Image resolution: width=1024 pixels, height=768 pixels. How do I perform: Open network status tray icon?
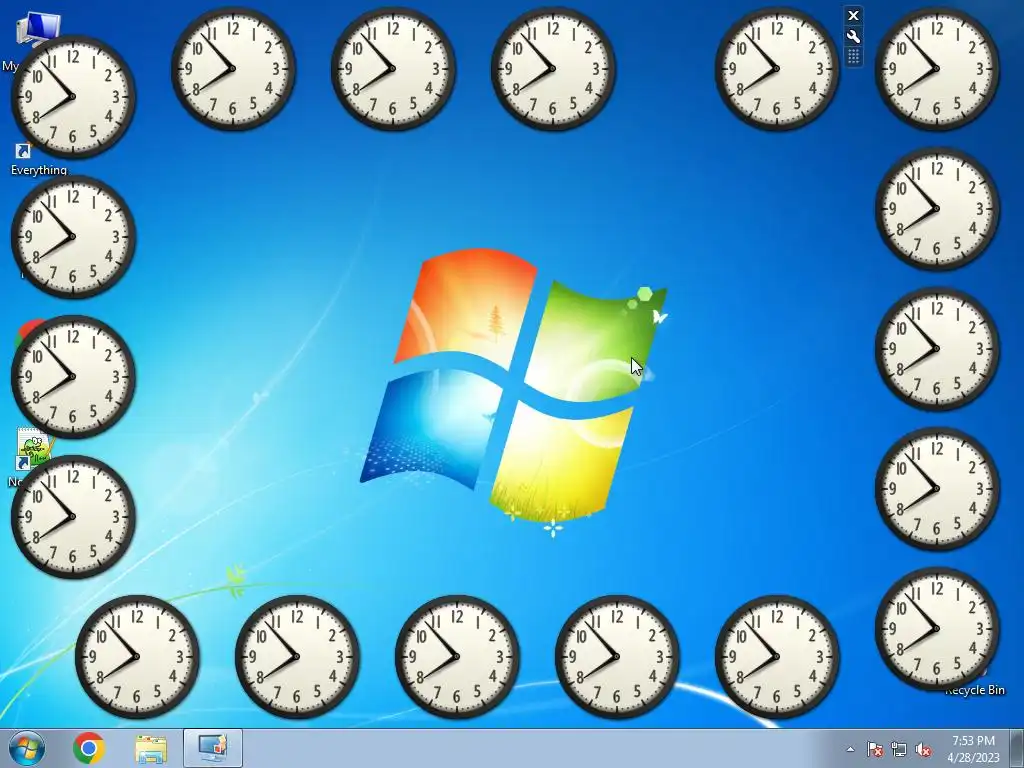(899, 749)
